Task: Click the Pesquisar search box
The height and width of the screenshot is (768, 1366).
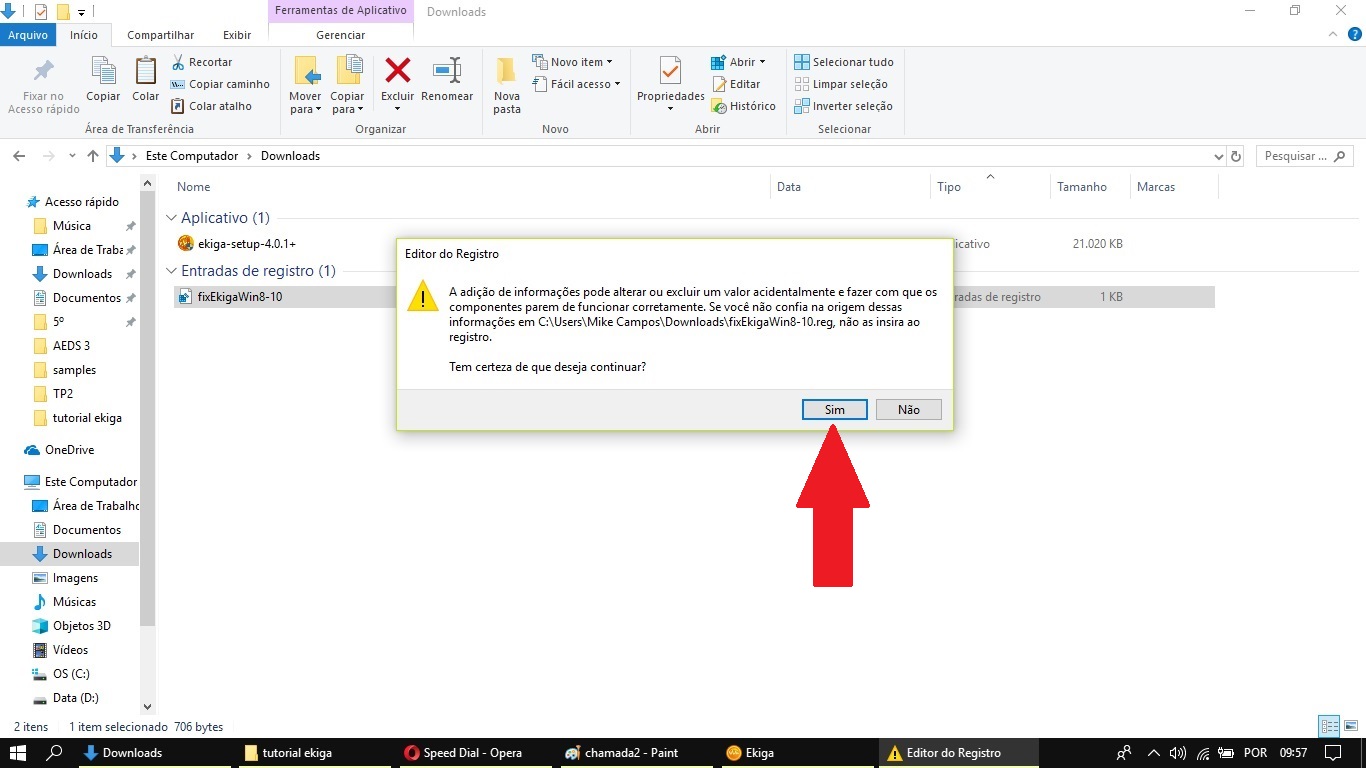Action: click(1296, 156)
